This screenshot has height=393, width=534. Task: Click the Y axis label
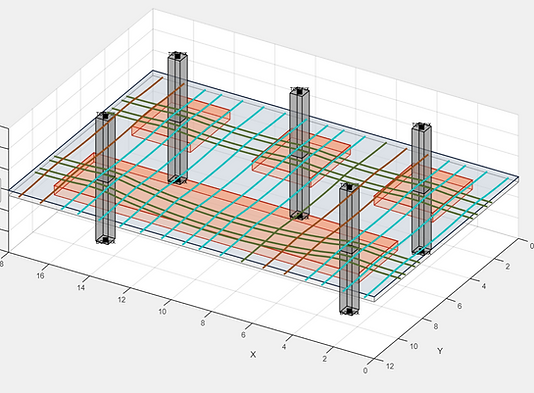[440, 351]
